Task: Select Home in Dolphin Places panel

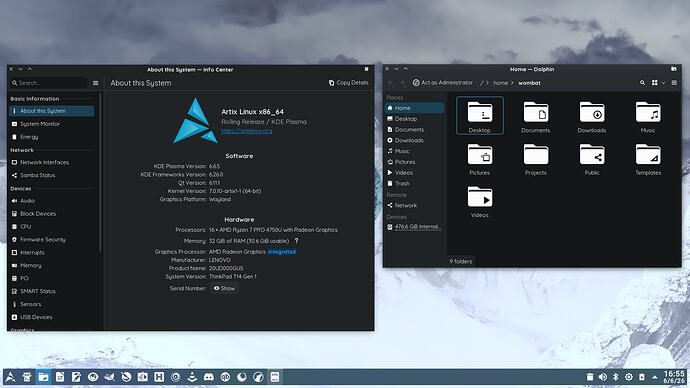Action: coord(415,108)
